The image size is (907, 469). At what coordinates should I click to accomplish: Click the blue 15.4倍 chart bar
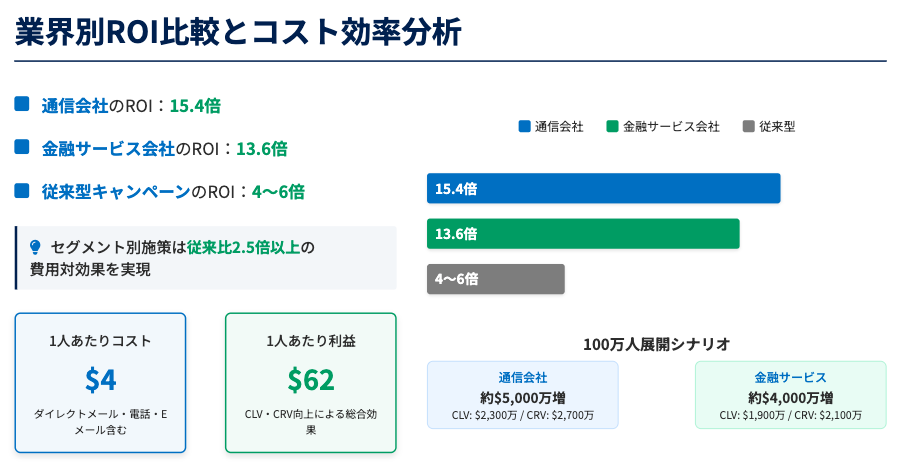tap(603, 189)
